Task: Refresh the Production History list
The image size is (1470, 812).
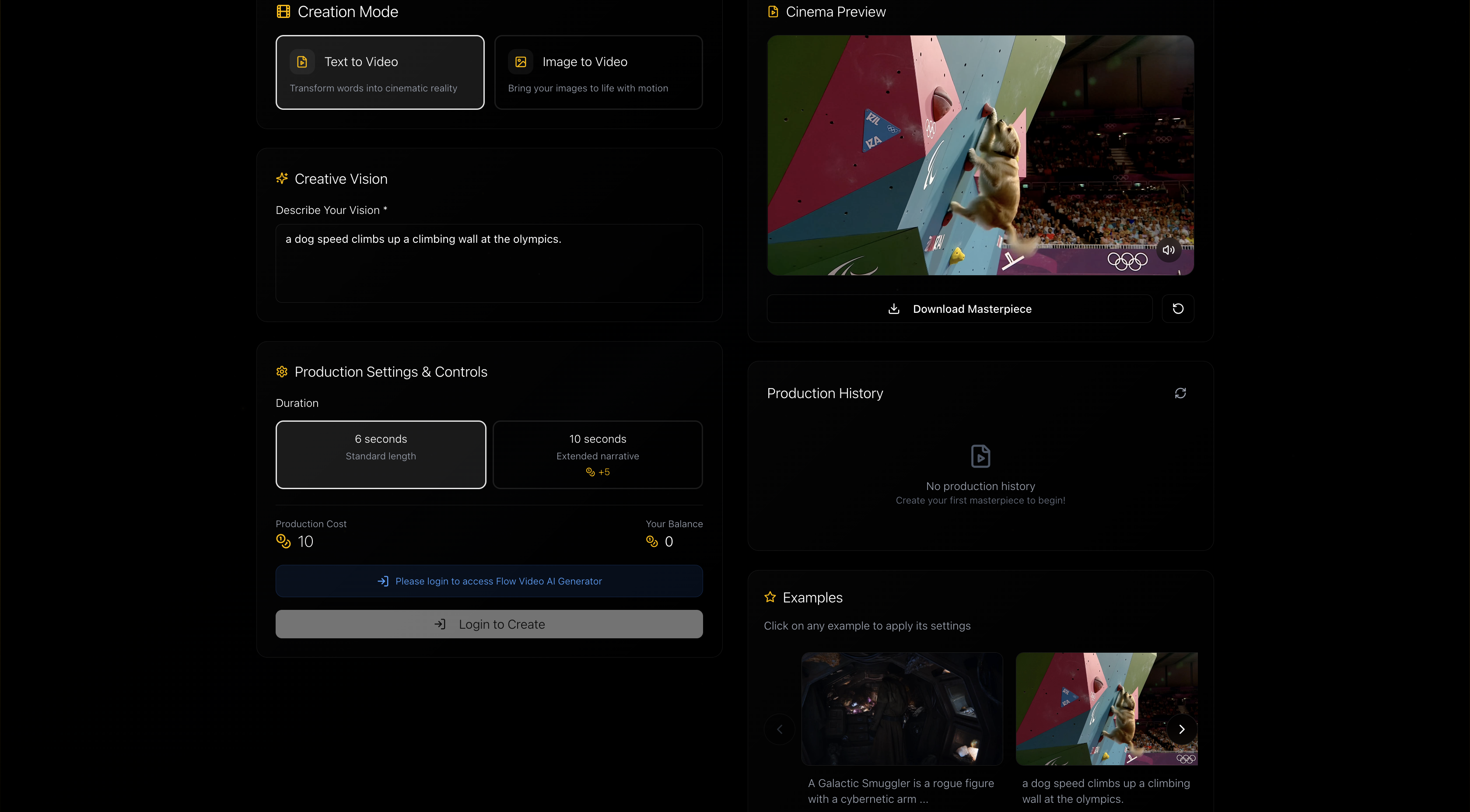Action: (x=1180, y=393)
